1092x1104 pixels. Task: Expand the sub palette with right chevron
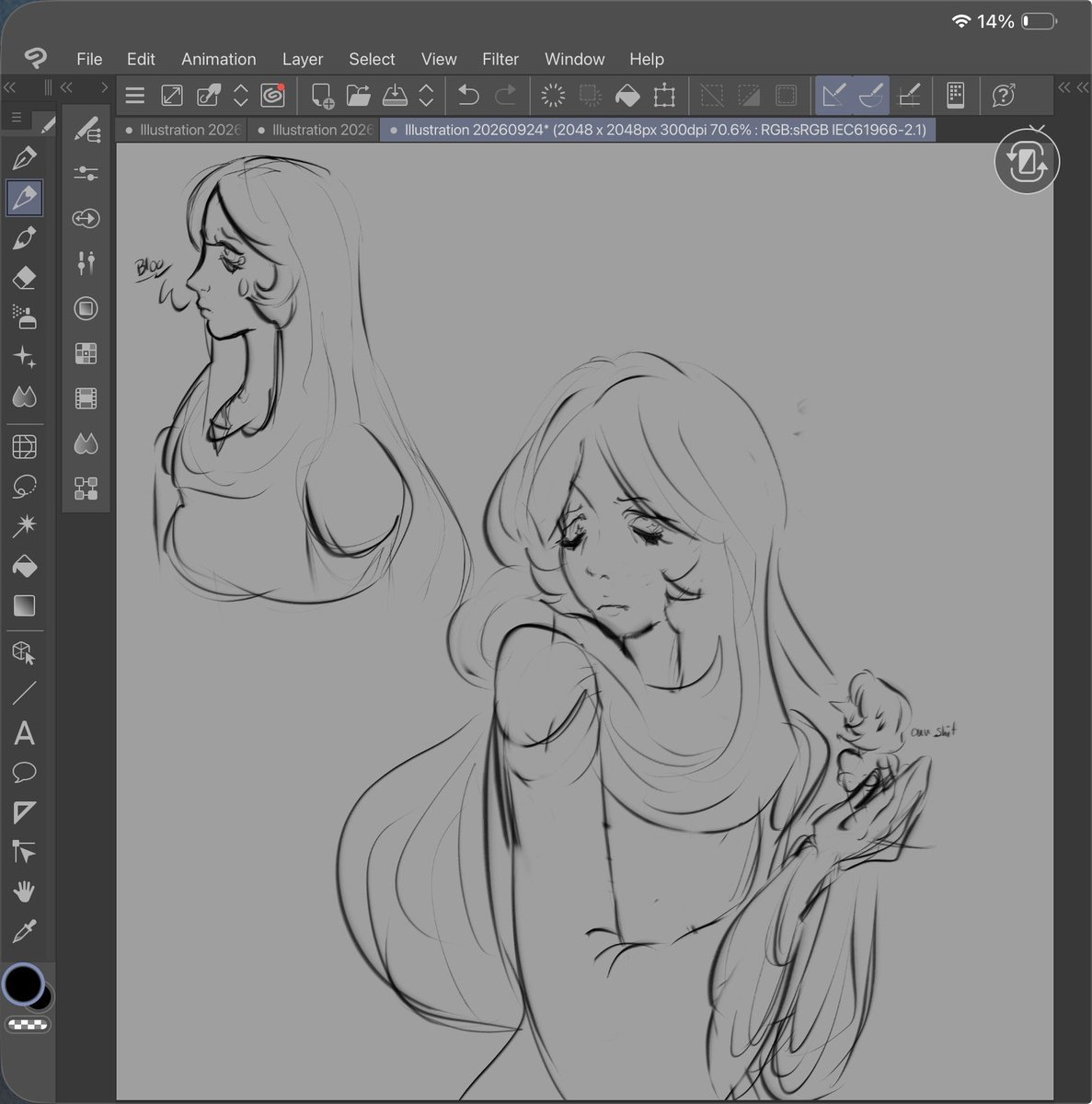click(104, 87)
